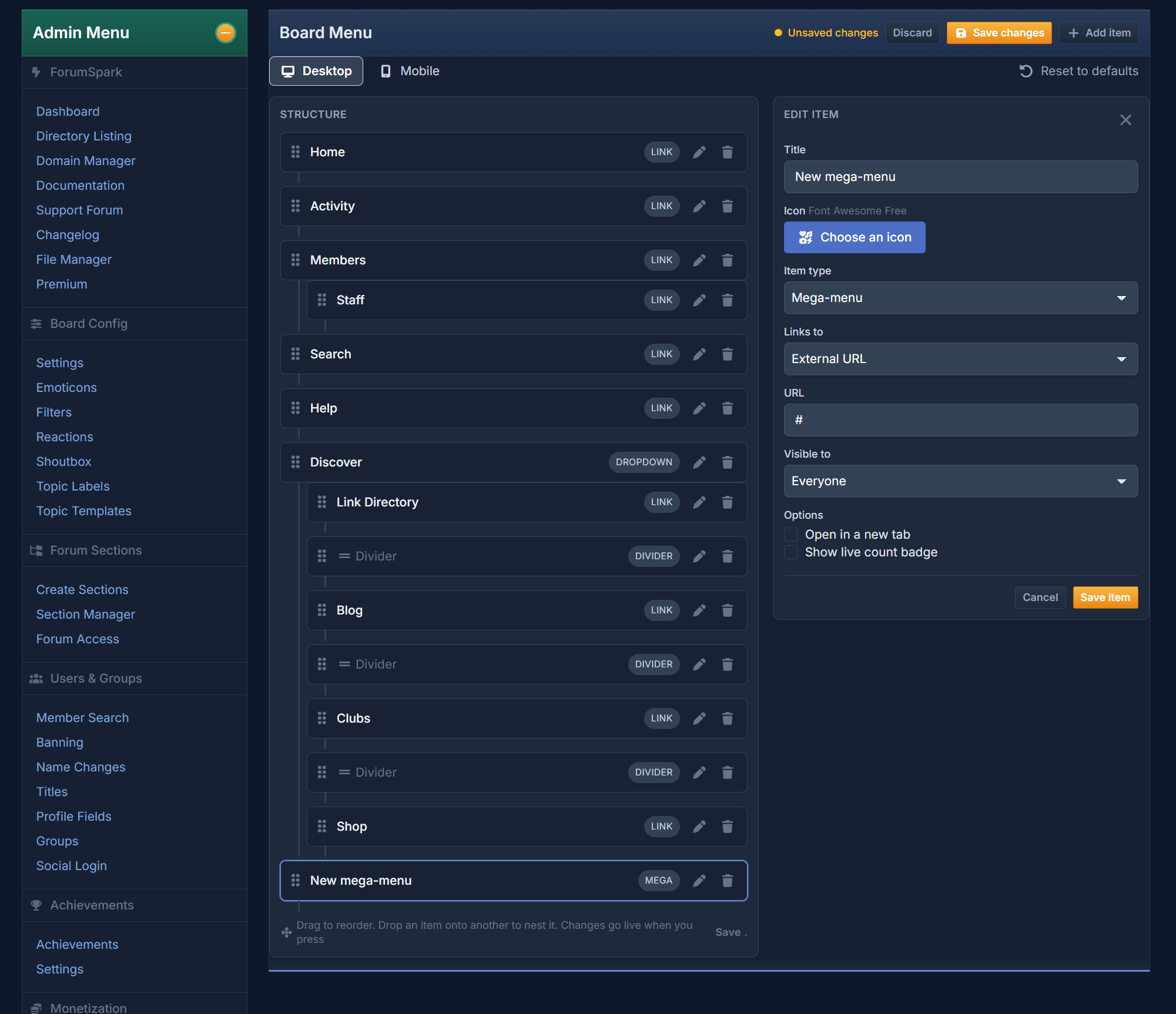Open Changelog in the sidebar
The image size is (1176, 1014).
point(68,235)
